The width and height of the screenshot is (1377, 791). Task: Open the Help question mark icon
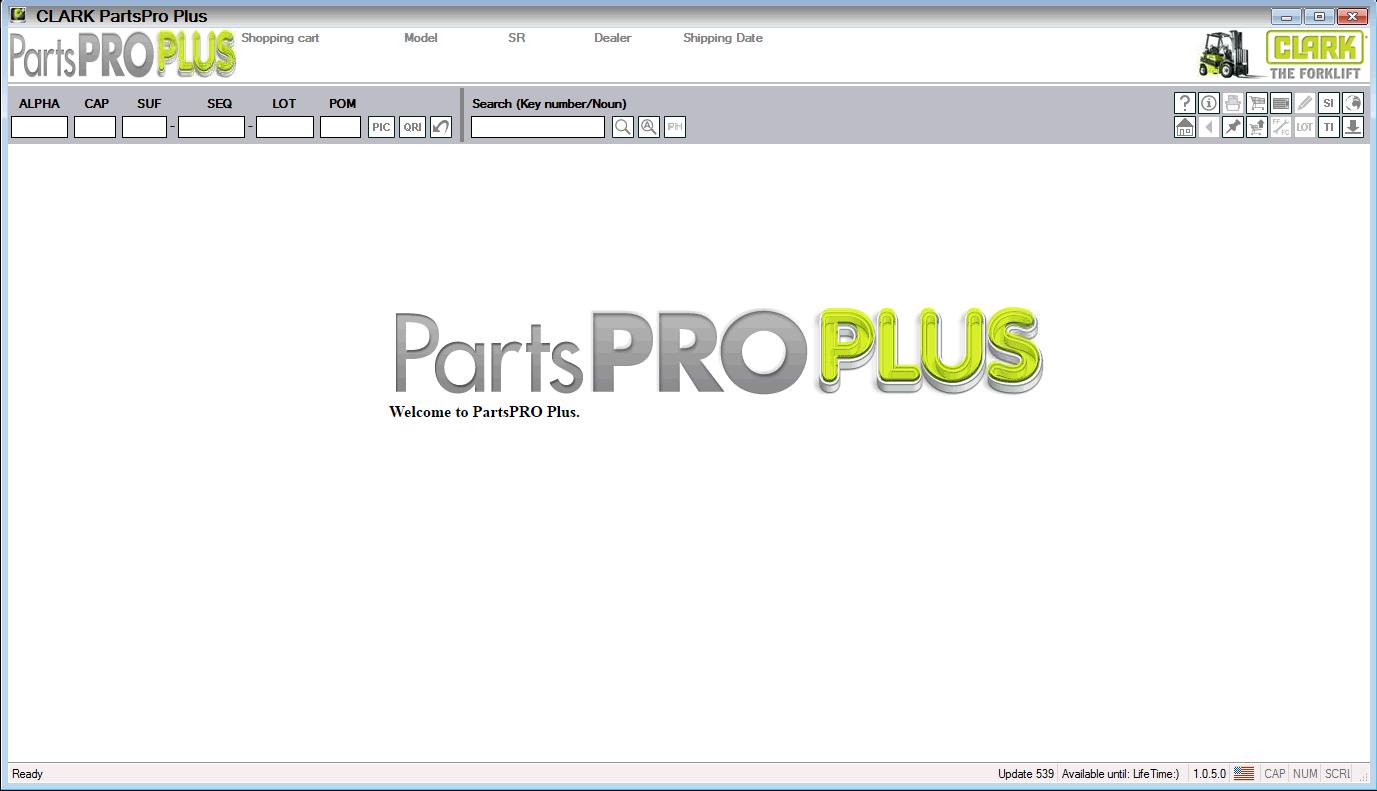click(1185, 102)
